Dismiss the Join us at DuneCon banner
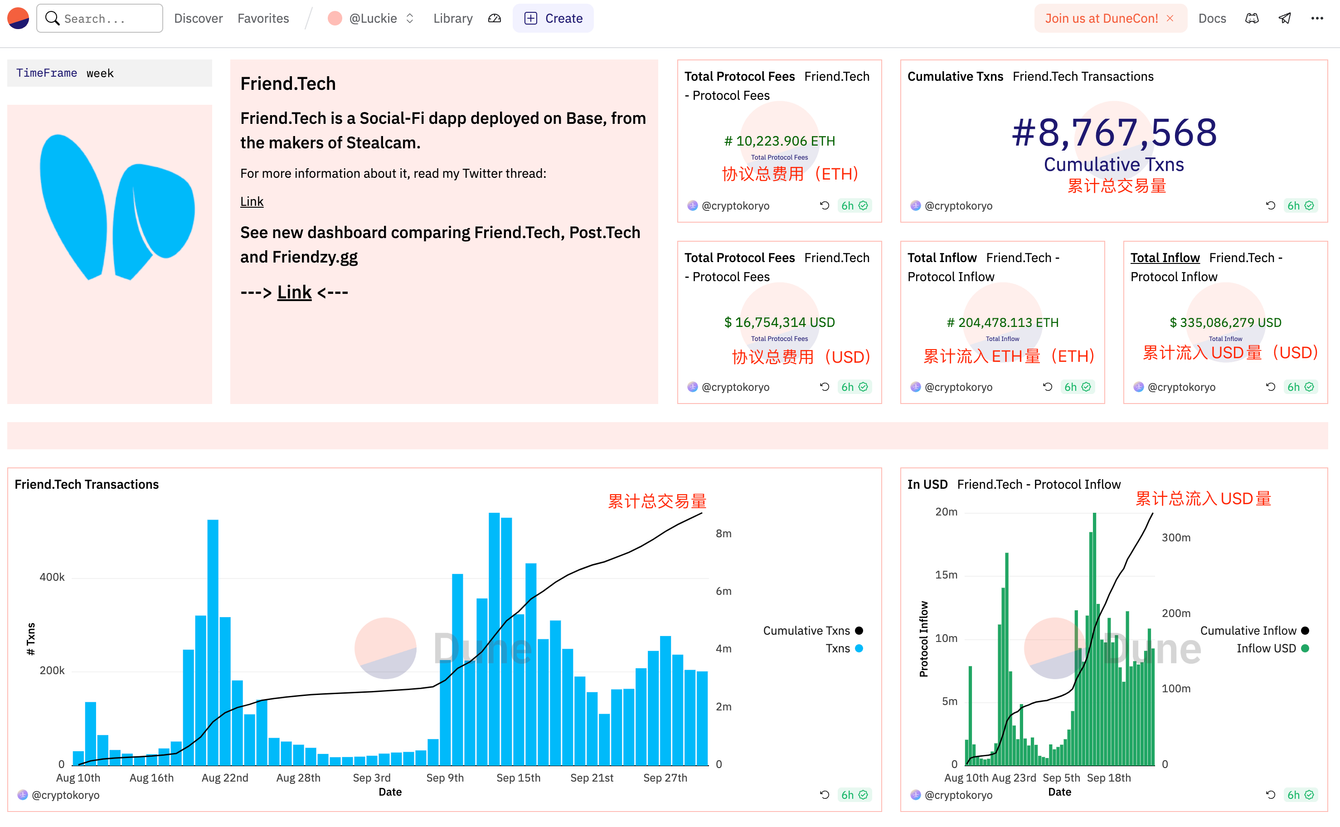This screenshot has width=1340, height=827. click(1170, 18)
